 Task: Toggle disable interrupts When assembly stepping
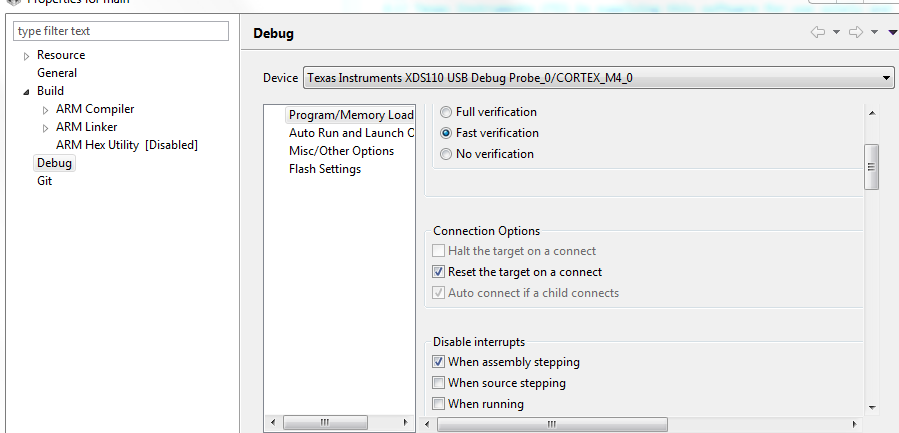tap(439, 362)
